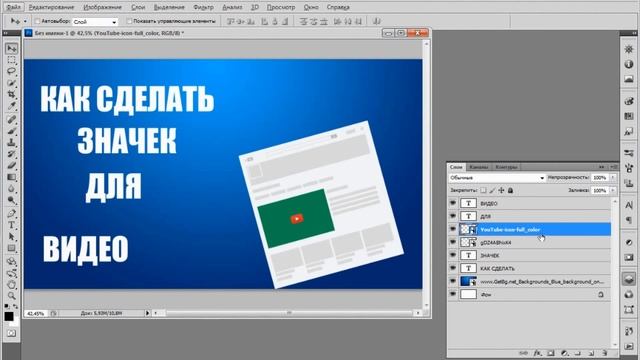
Task: Click the create new layer icon
Action: [591, 353]
